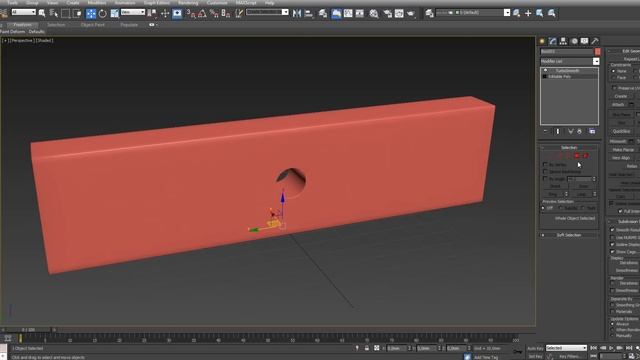Toggle Show End Result icon

click(x=558, y=131)
